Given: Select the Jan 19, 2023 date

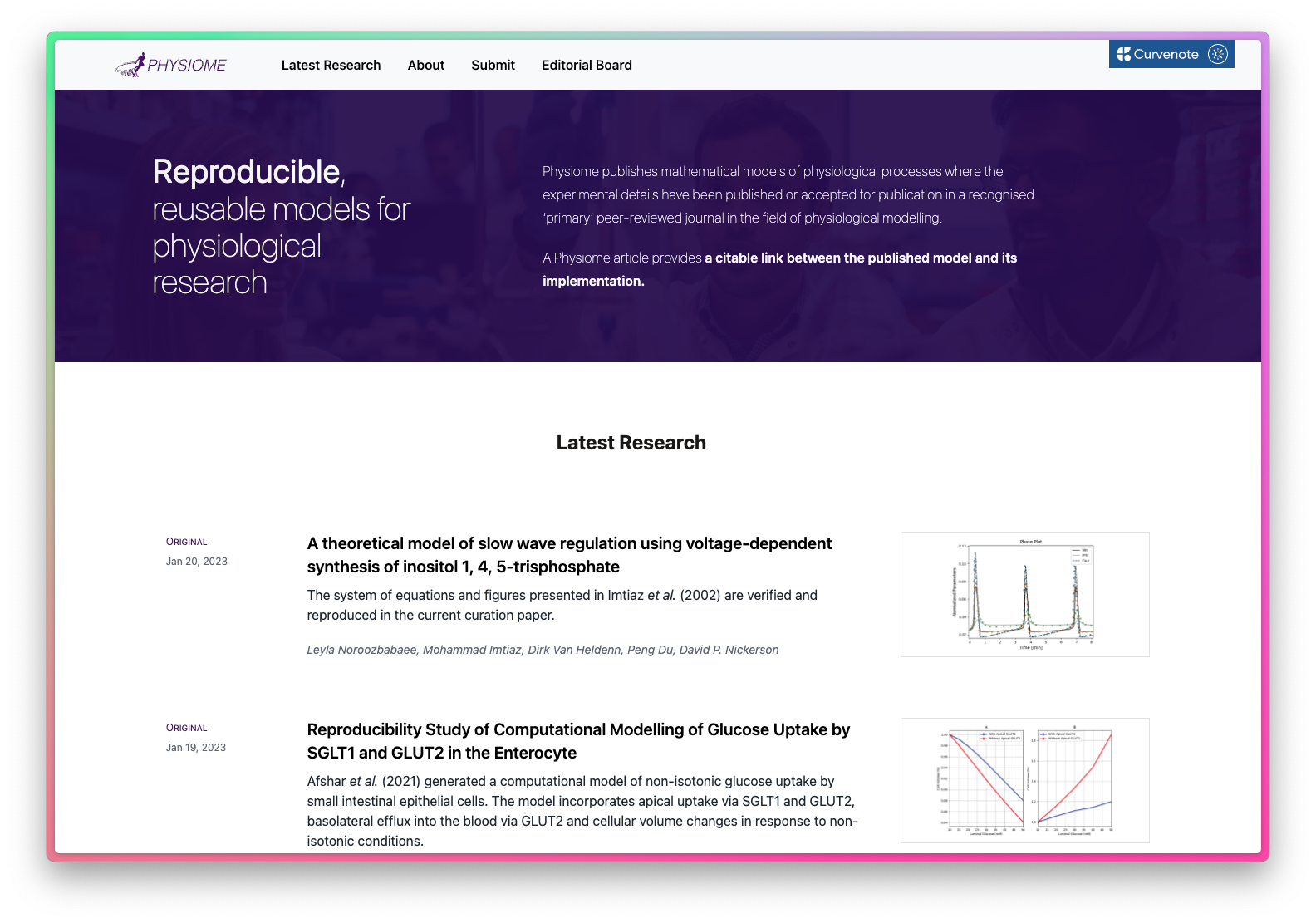Looking at the screenshot, I should pyautogui.click(x=195, y=748).
